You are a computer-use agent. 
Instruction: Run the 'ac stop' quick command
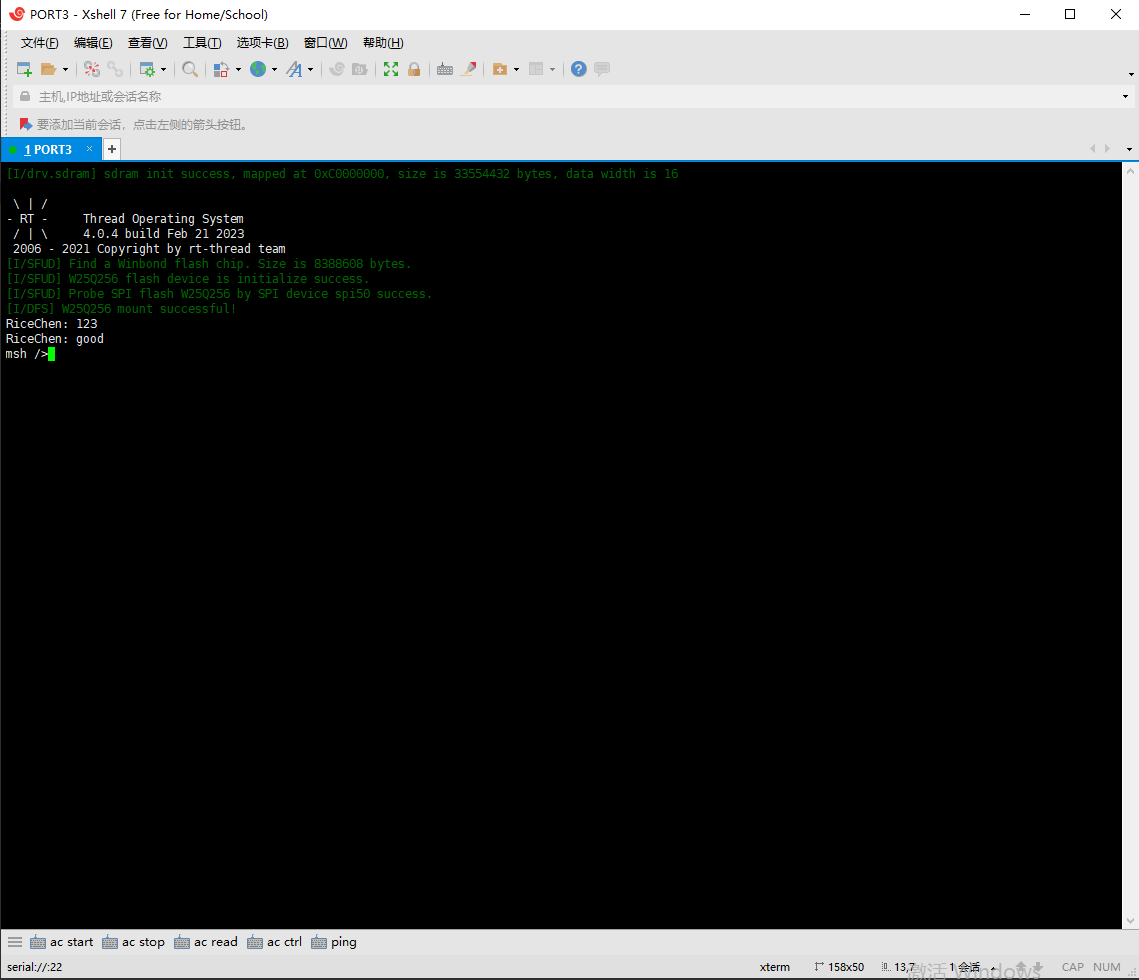click(134, 941)
